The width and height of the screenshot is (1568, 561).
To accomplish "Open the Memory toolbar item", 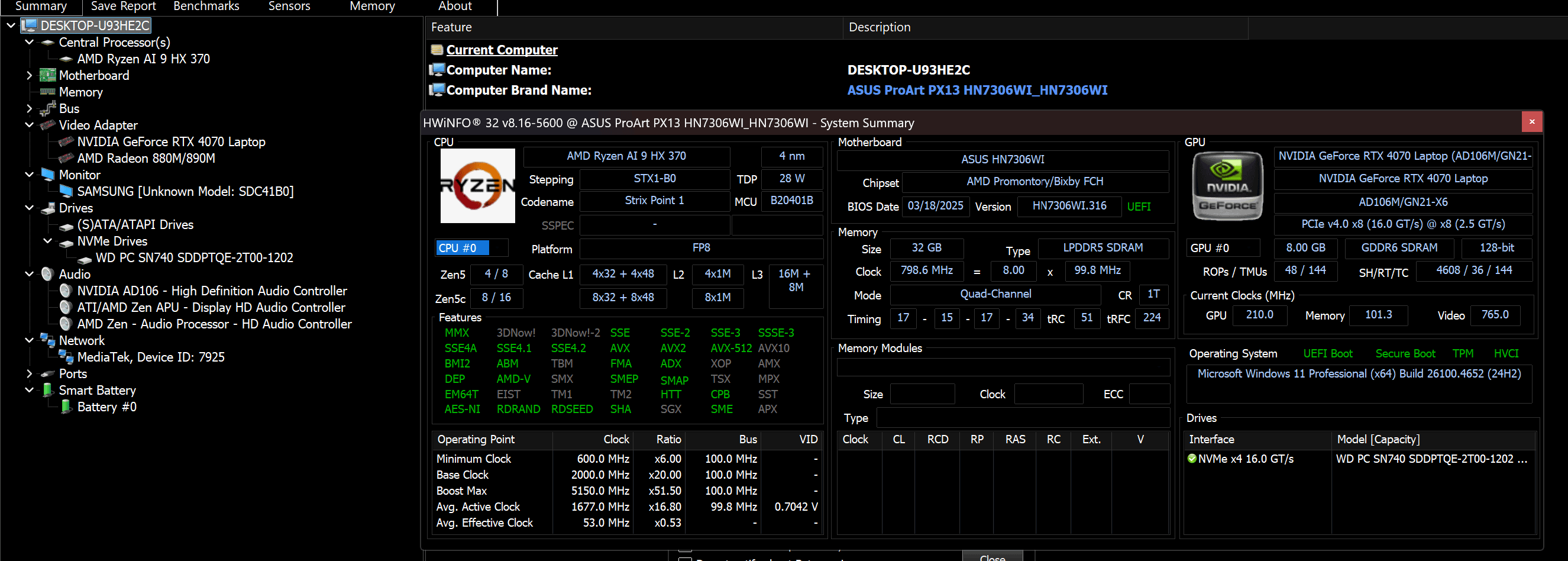I will 372,6.
